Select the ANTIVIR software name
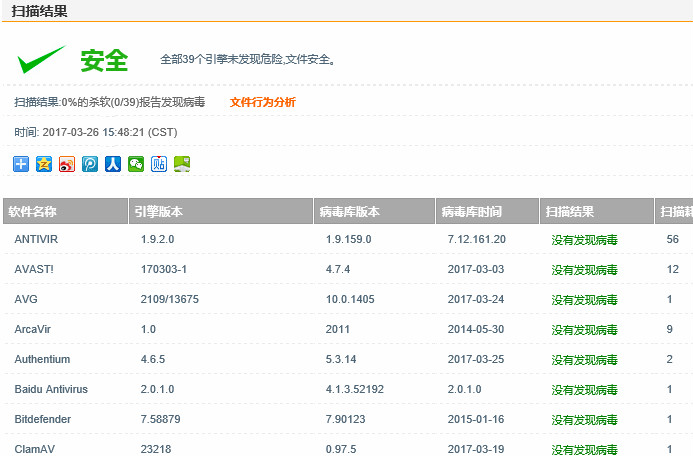Image resolution: width=693 pixels, height=456 pixels. click(x=36, y=239)
